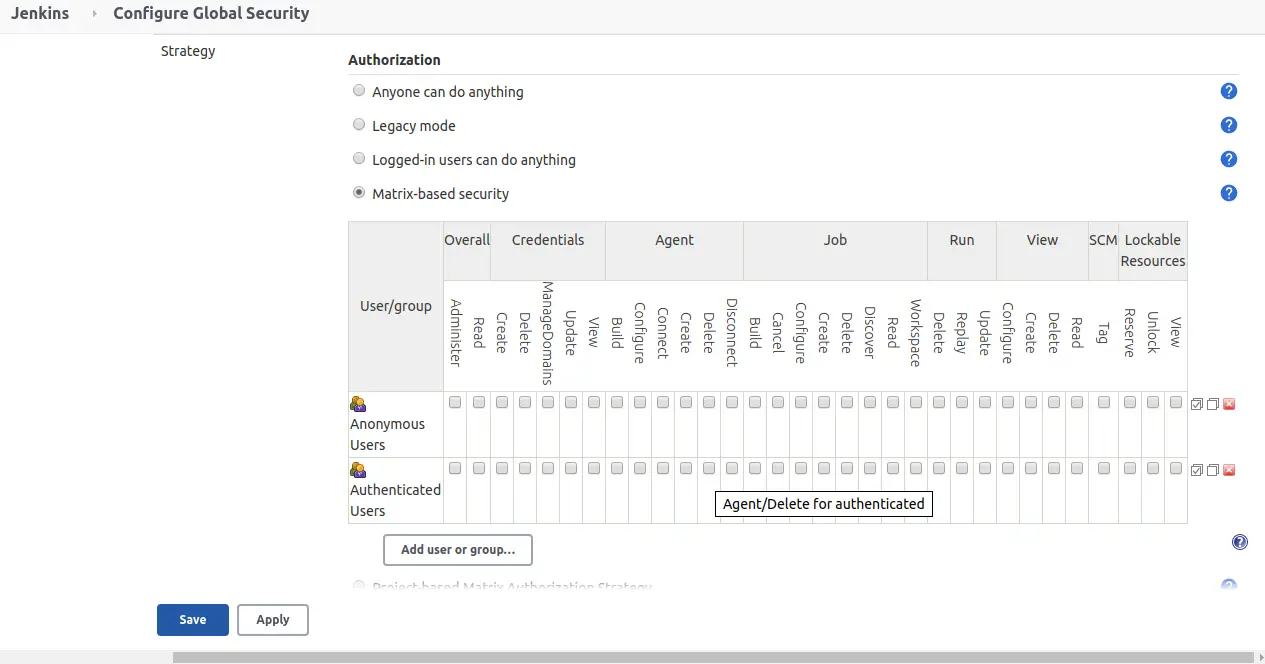
Task: Enable Run Update for Authenticated Users
Action: coord(985,468)
